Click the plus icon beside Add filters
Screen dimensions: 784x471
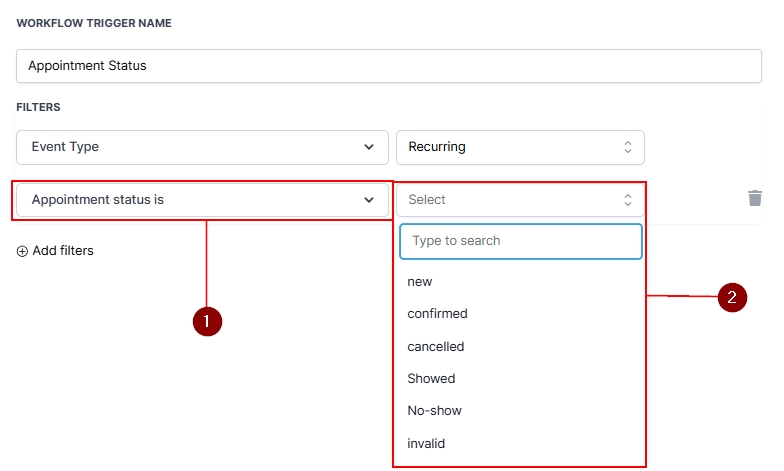click(22, 251)
